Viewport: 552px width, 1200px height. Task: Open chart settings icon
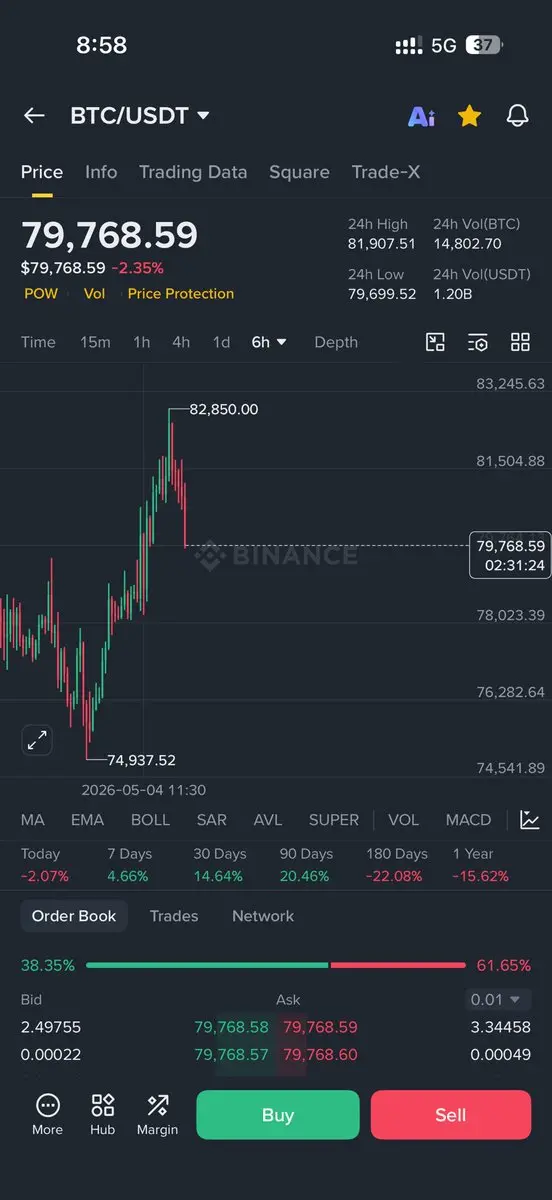click(478, 342)
